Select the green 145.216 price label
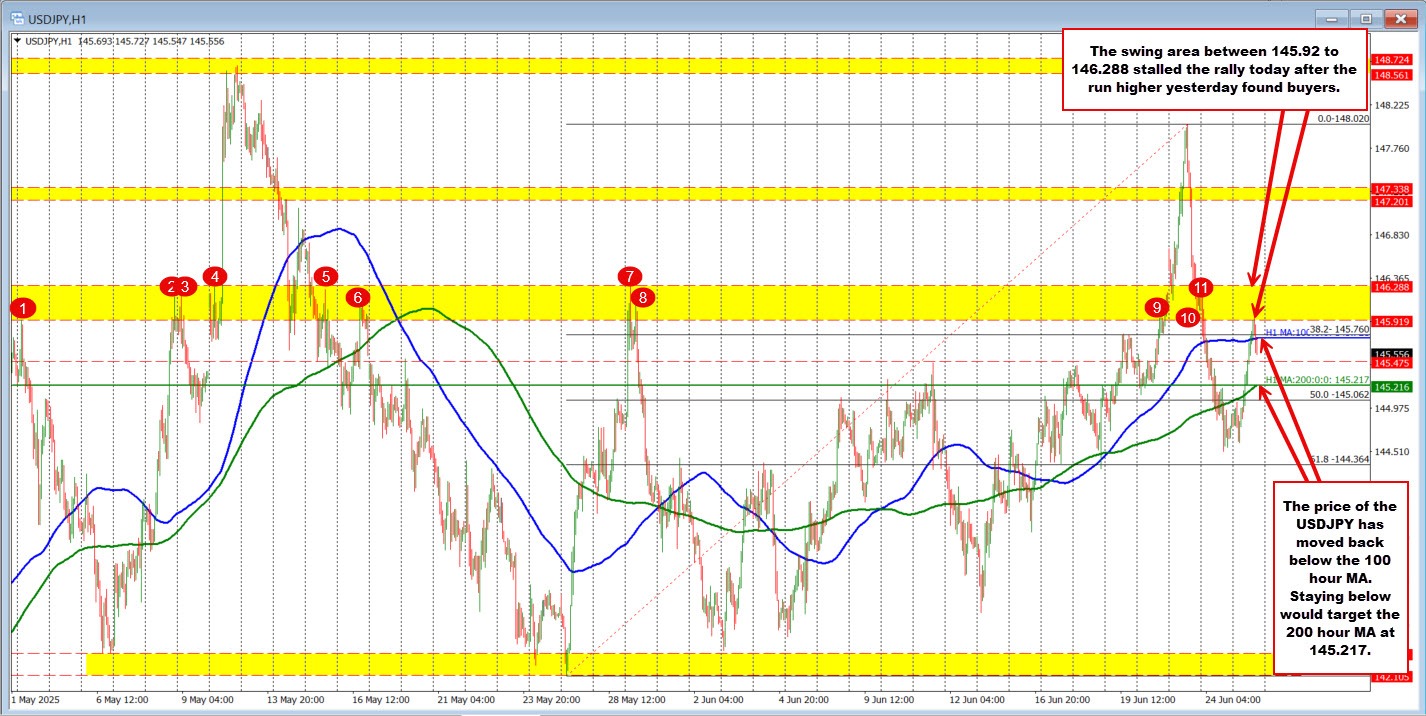Screen dimensions: 1426x716 tap(1390, 386)
